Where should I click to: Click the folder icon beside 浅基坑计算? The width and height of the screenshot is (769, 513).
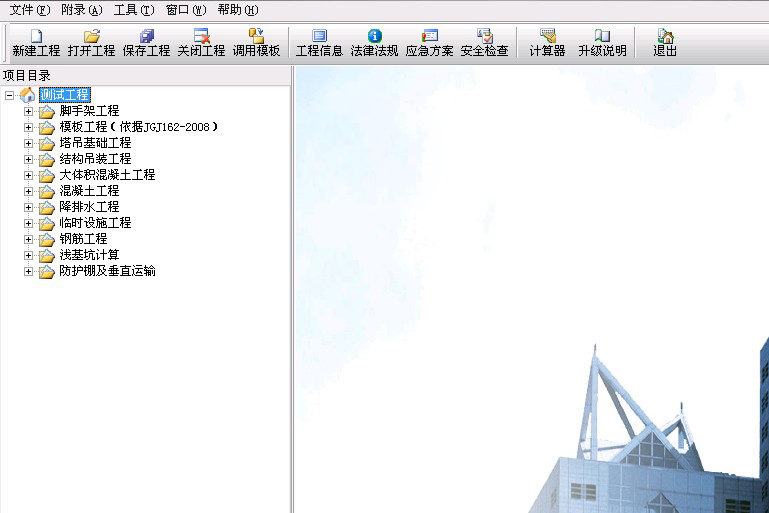(x=47, y=256)
